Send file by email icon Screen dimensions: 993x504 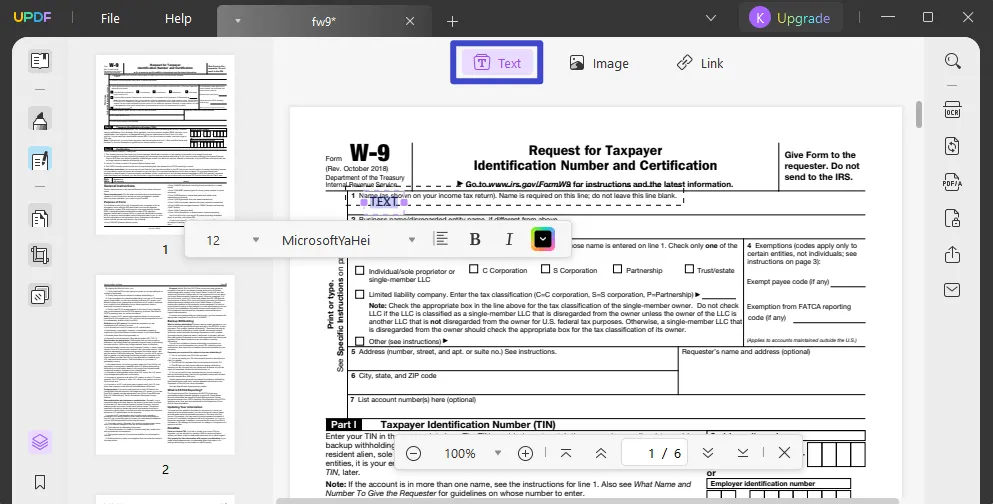pyautogui.click(x=952, y=290)
